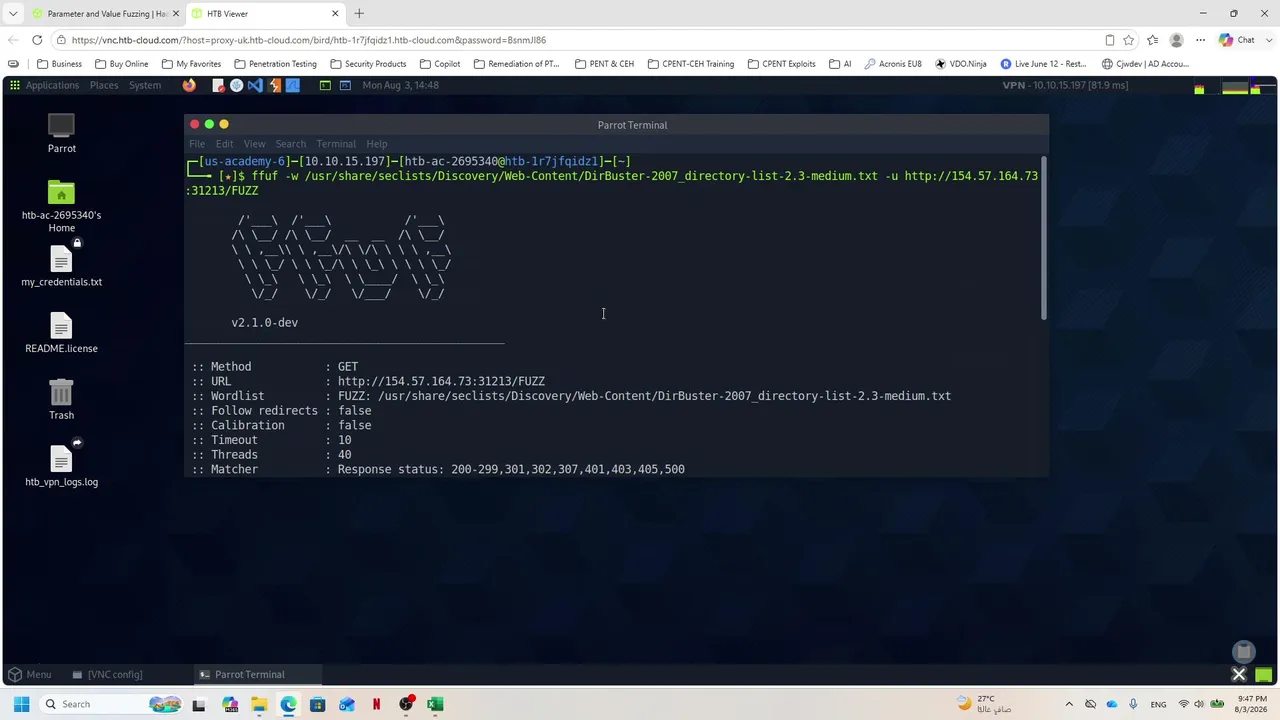The width and height of the screenshot is (1280, 720).
Task: Open browser profile avatar
Action: pos(1176,40)
